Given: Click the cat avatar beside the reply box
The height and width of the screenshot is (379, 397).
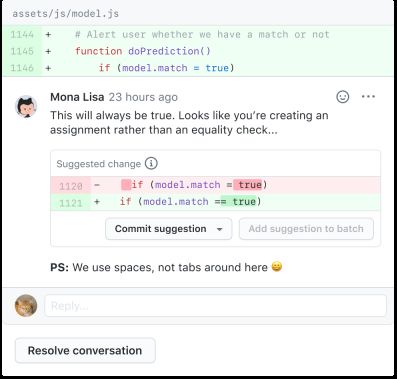Looking at the screenshot, I should tap(26, 305).
